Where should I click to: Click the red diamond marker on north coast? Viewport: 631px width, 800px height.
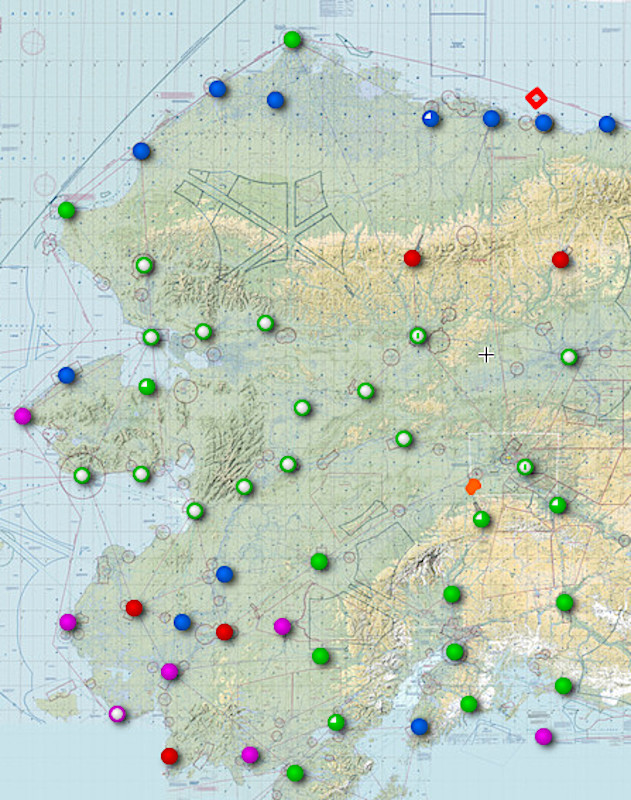coord(536,98)
